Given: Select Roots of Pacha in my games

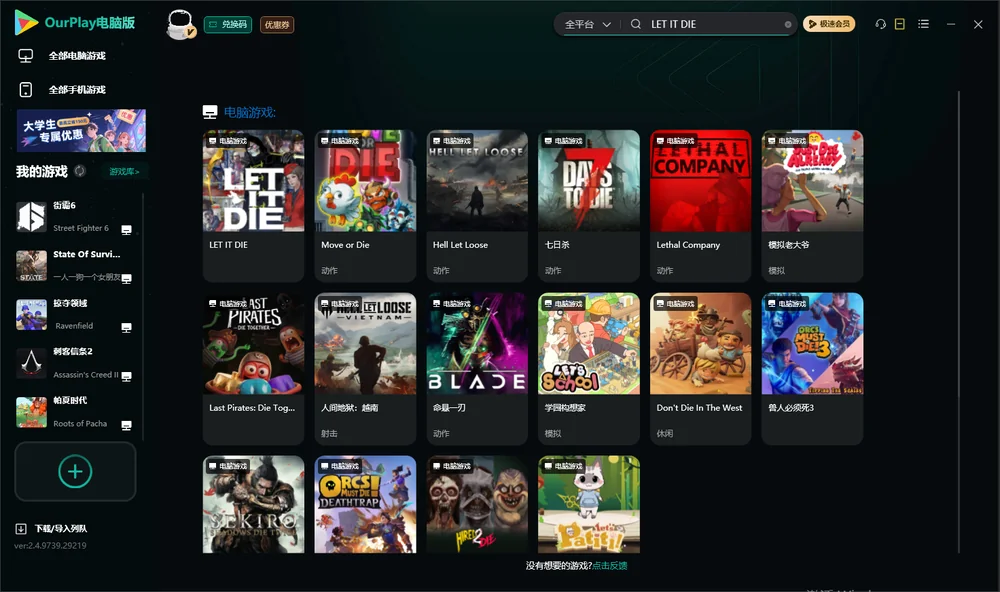Looking at the screenshot, I should (75, 413).
